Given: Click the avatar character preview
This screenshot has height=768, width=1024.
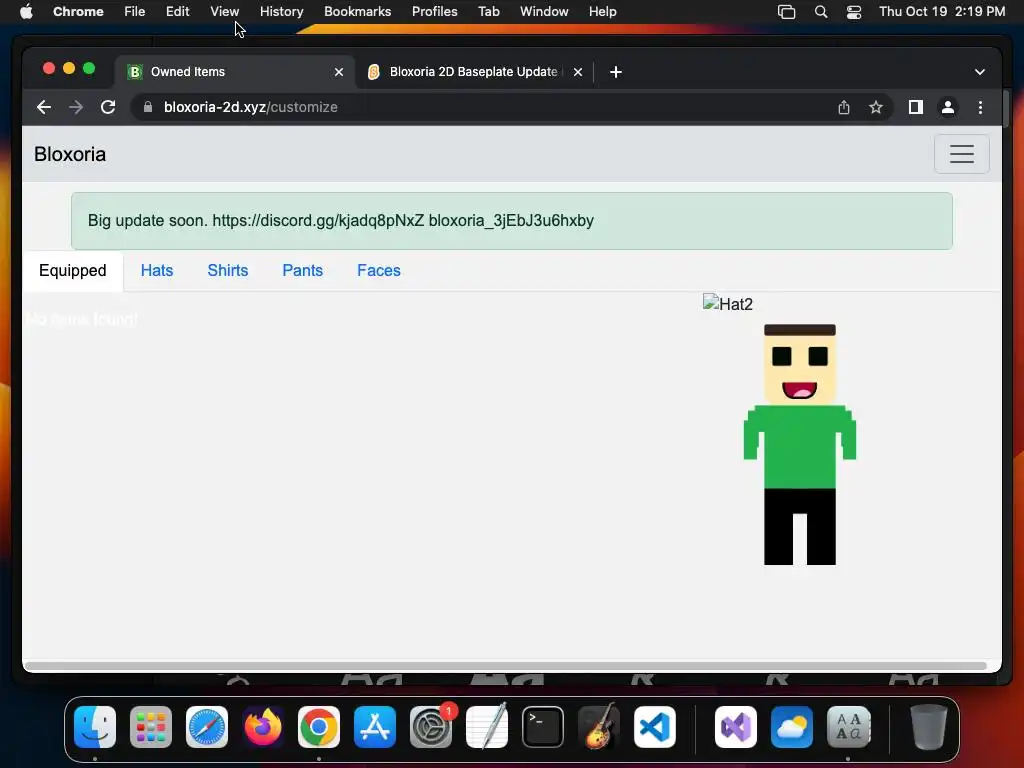Looking at the screenshot, I should 800,445.
